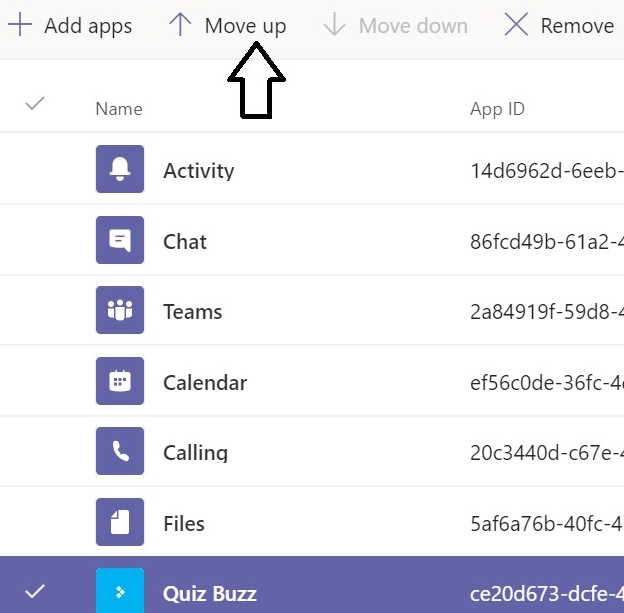
Task: Click the Calendar app icon
Action: coord(120,381)
